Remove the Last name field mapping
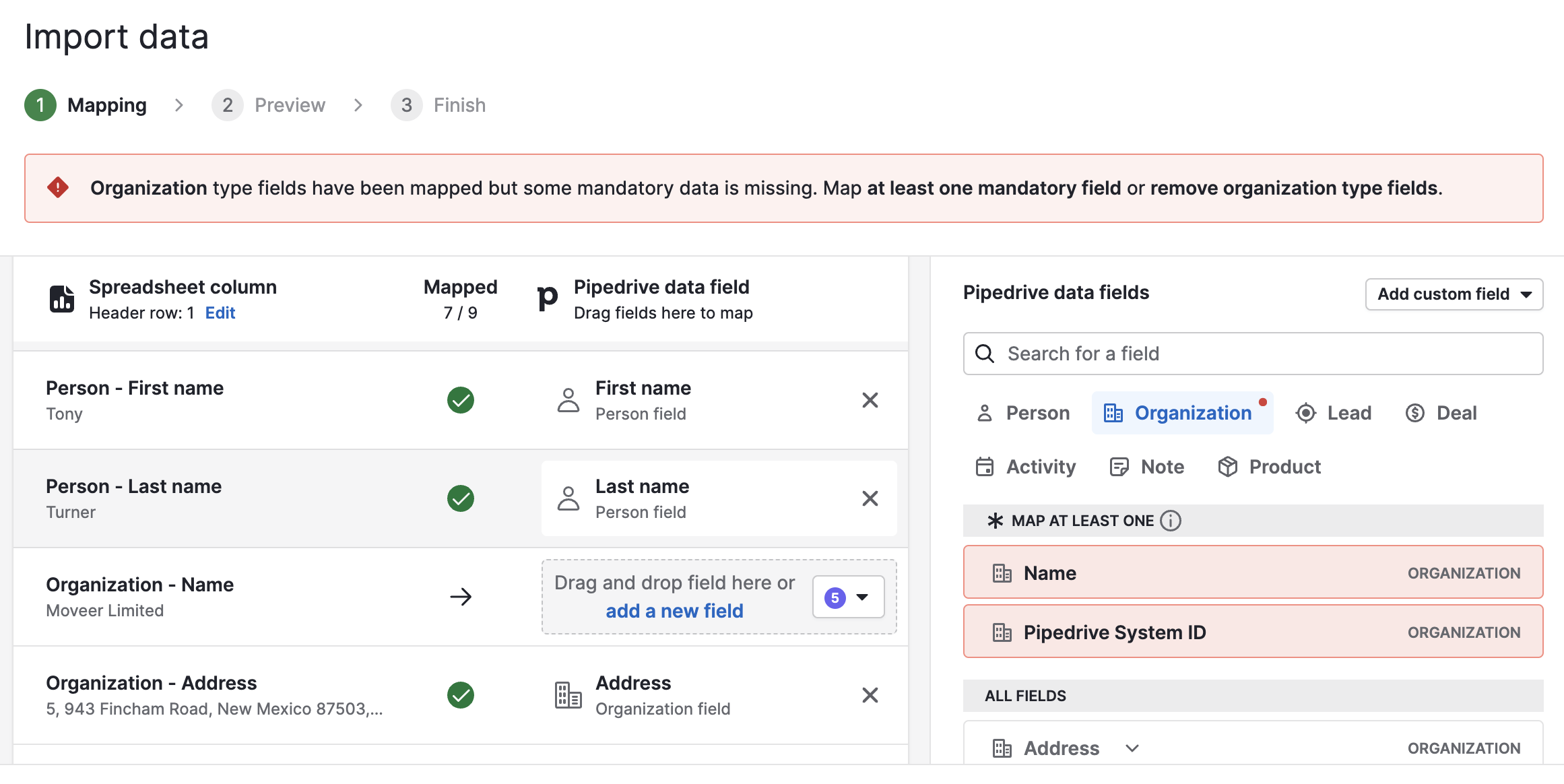Screen dimensions: 1564x784 click(x=870, y=498)
